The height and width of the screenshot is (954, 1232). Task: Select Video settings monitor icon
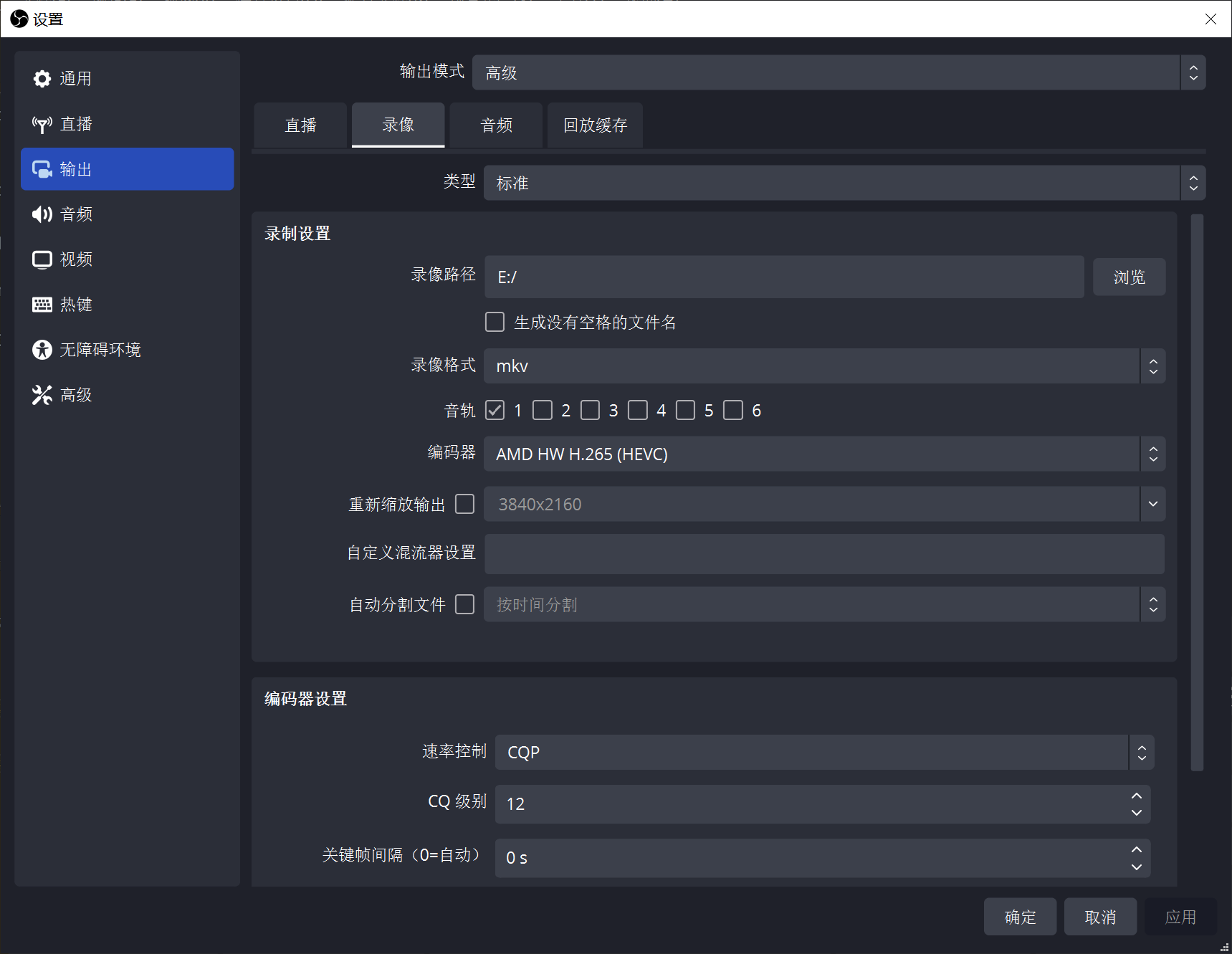point(42,259)
